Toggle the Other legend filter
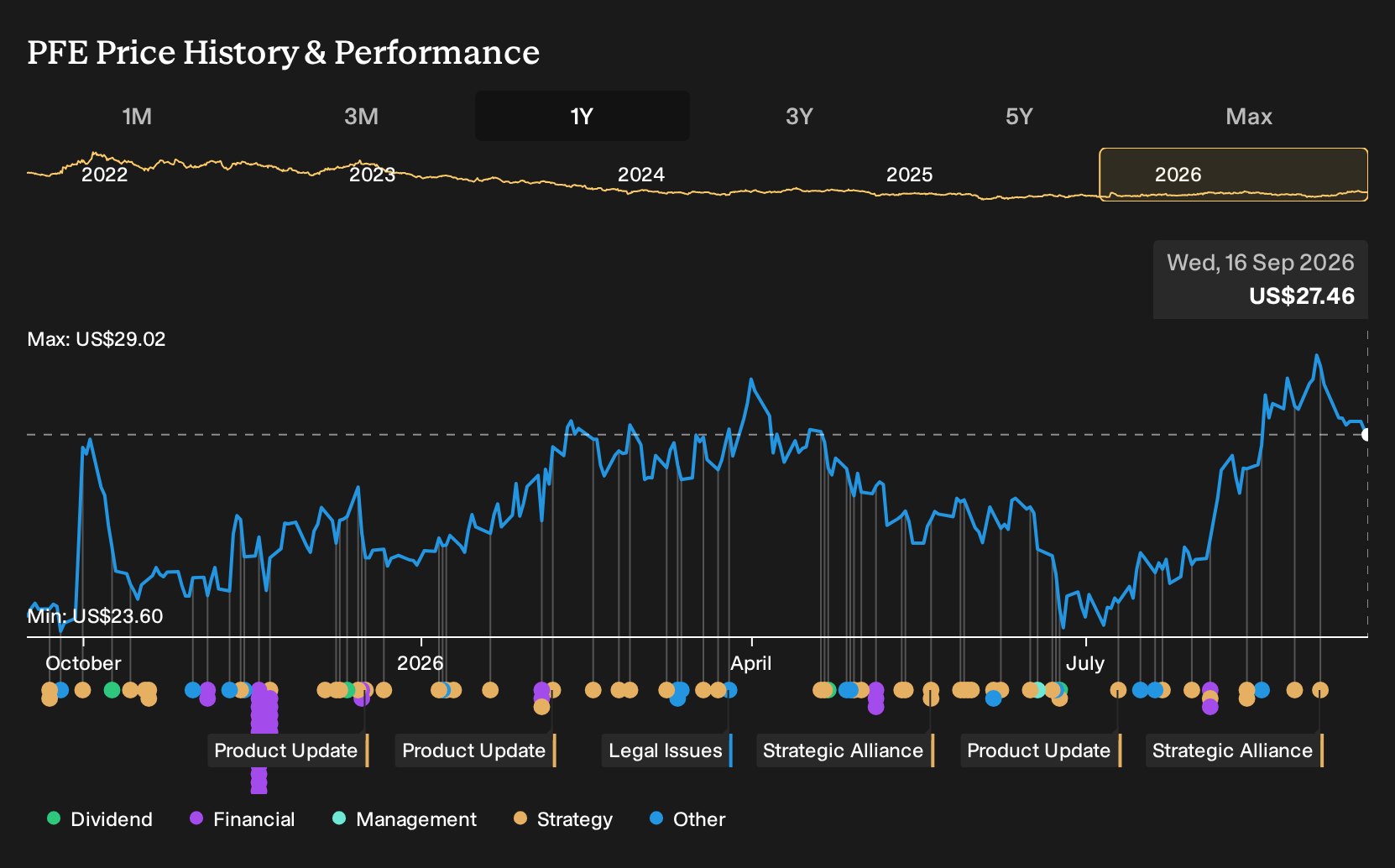The image size is (1395, 868). click(x=687, y=819)
